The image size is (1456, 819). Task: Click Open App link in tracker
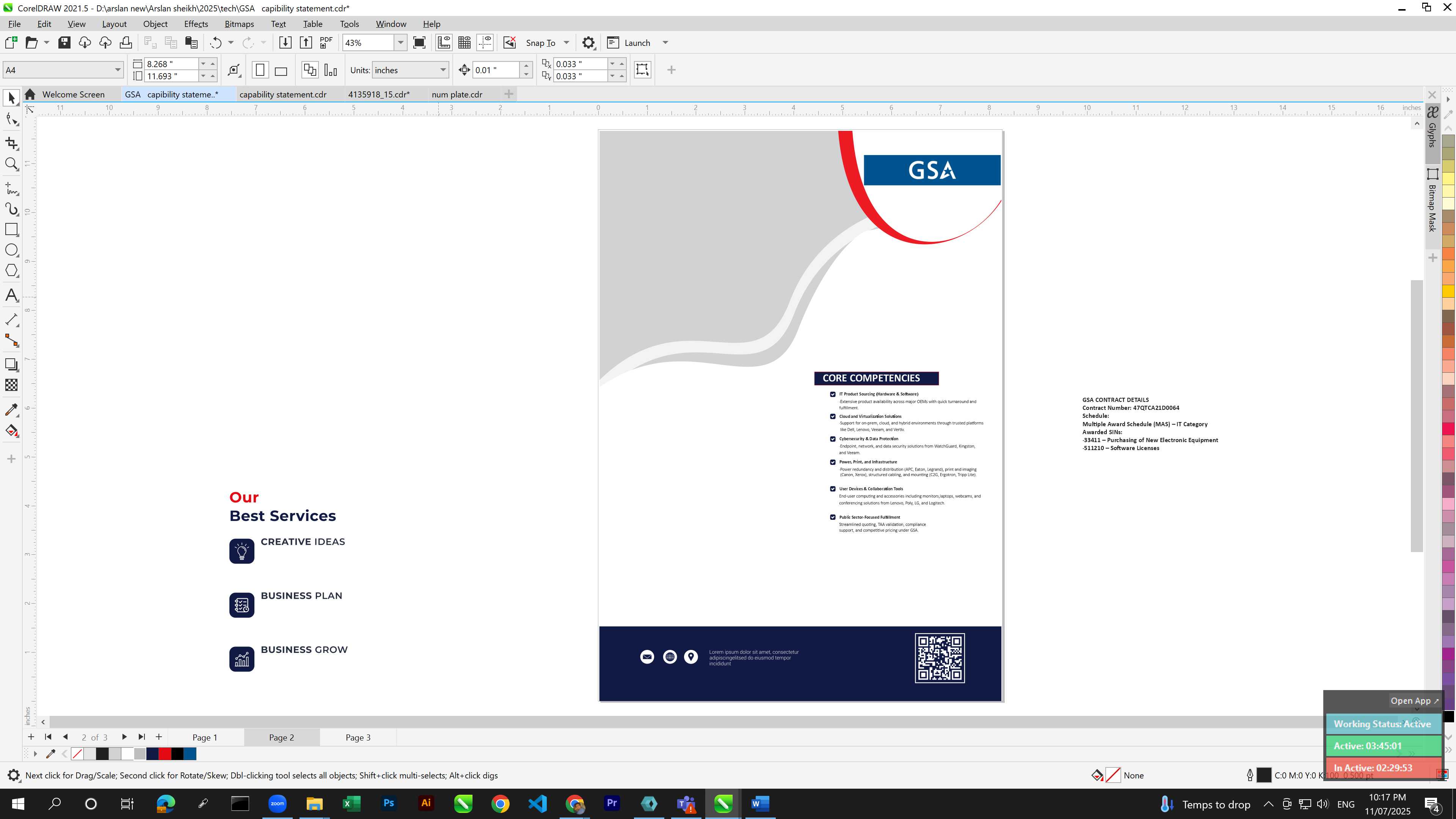pyautogui.click(x=1415, y=701)
